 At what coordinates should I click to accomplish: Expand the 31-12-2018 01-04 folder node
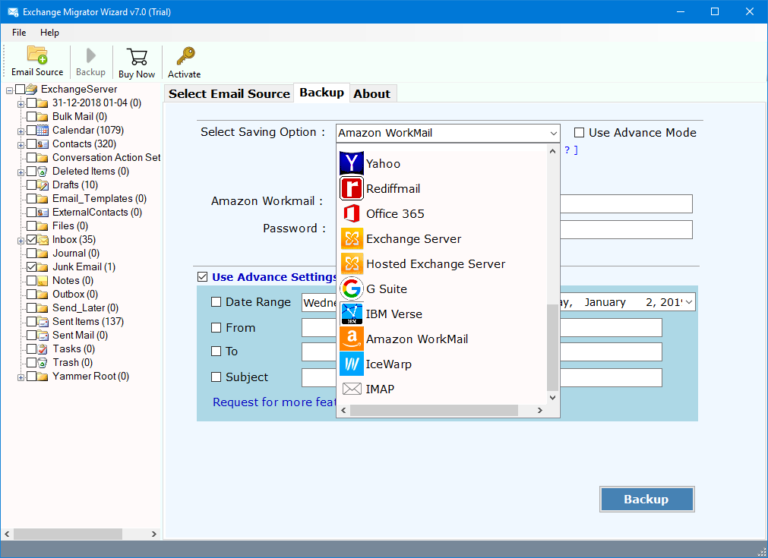(x=21, y=104)
